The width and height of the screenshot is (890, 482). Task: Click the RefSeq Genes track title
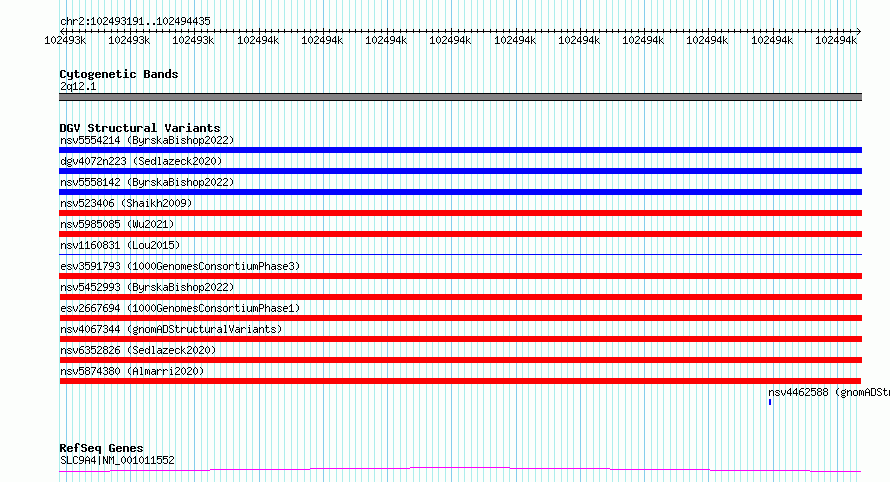click(101, 449)
